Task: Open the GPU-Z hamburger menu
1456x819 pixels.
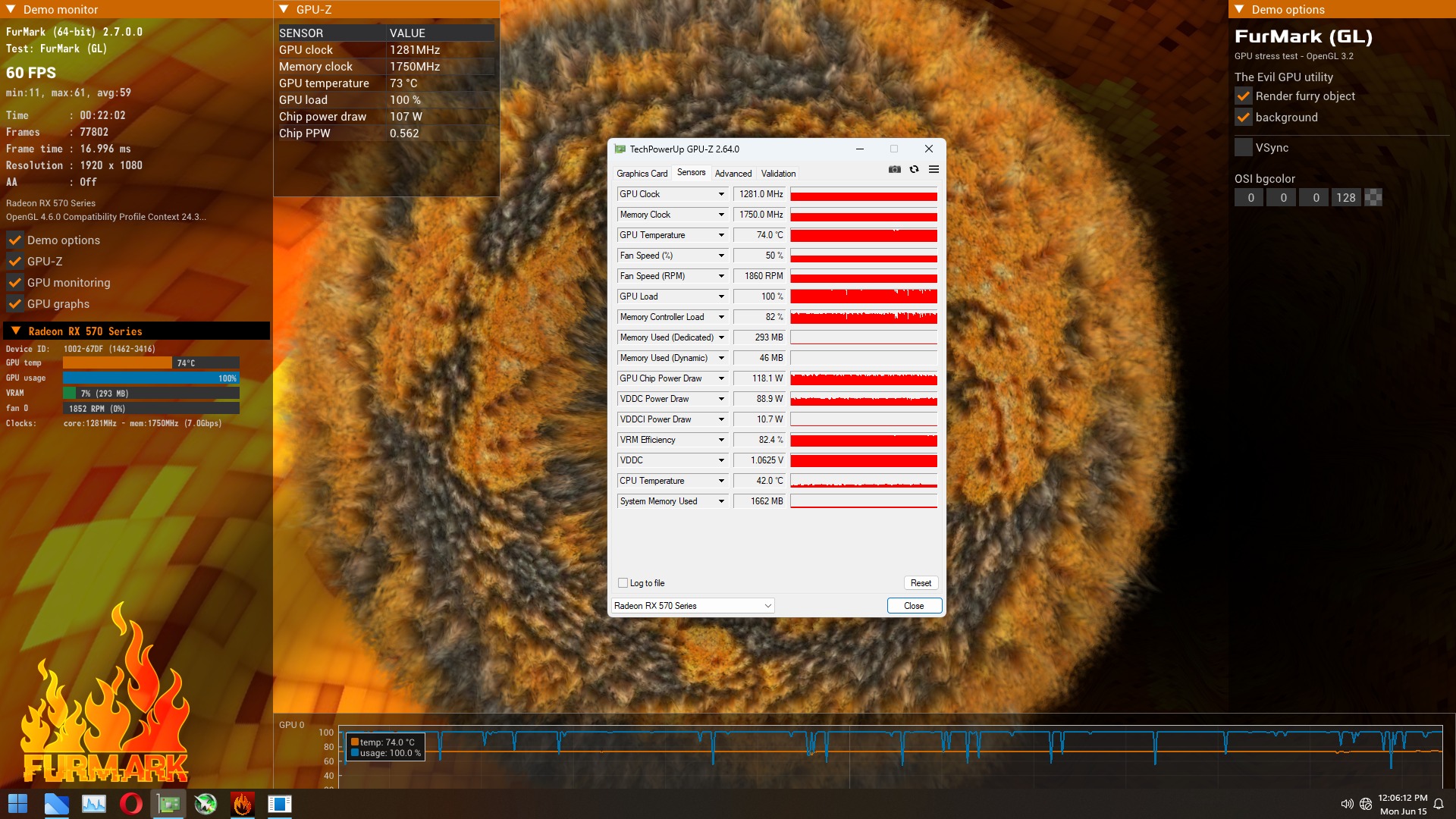Action: pyautogui.click(x=934, y=169)
